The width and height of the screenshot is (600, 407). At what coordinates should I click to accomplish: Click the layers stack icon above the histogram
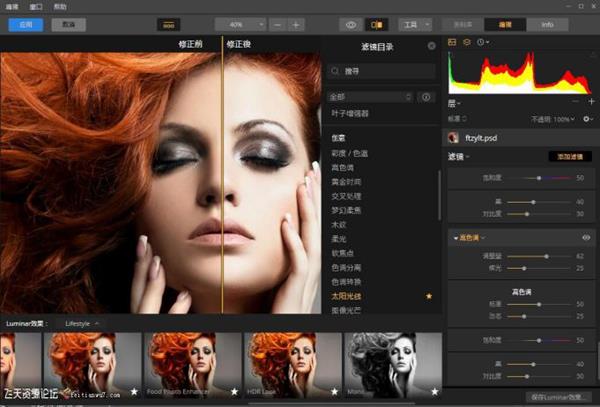coord(467,42)
